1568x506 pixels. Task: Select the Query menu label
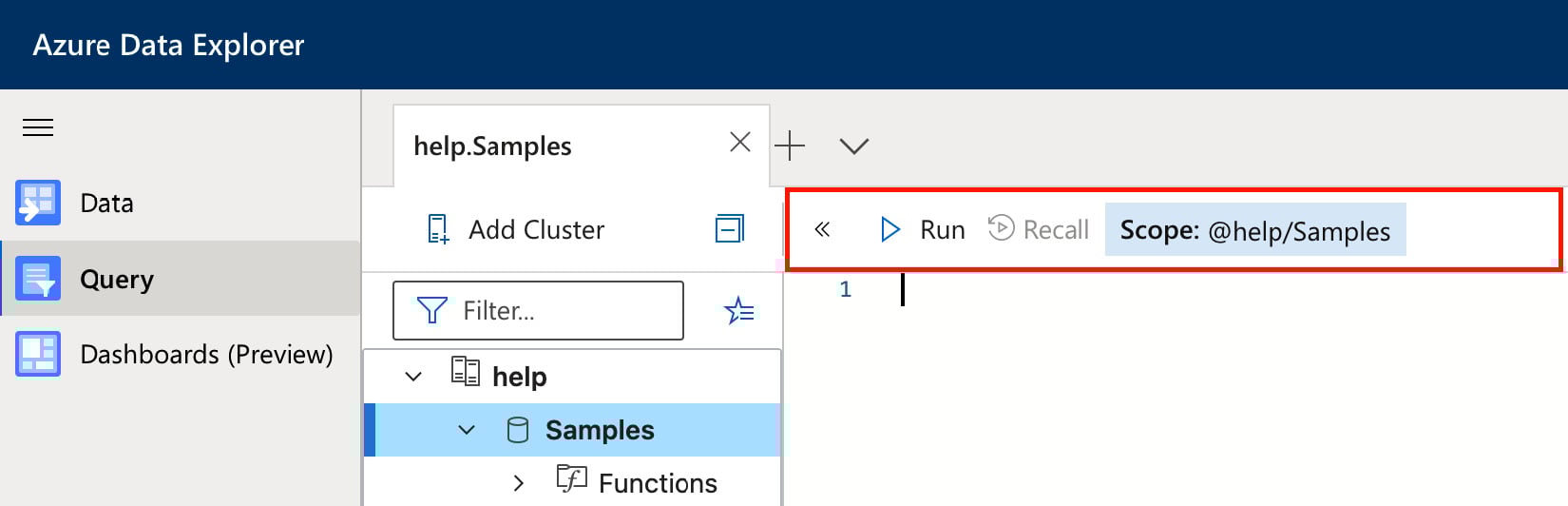pos(117,280)
